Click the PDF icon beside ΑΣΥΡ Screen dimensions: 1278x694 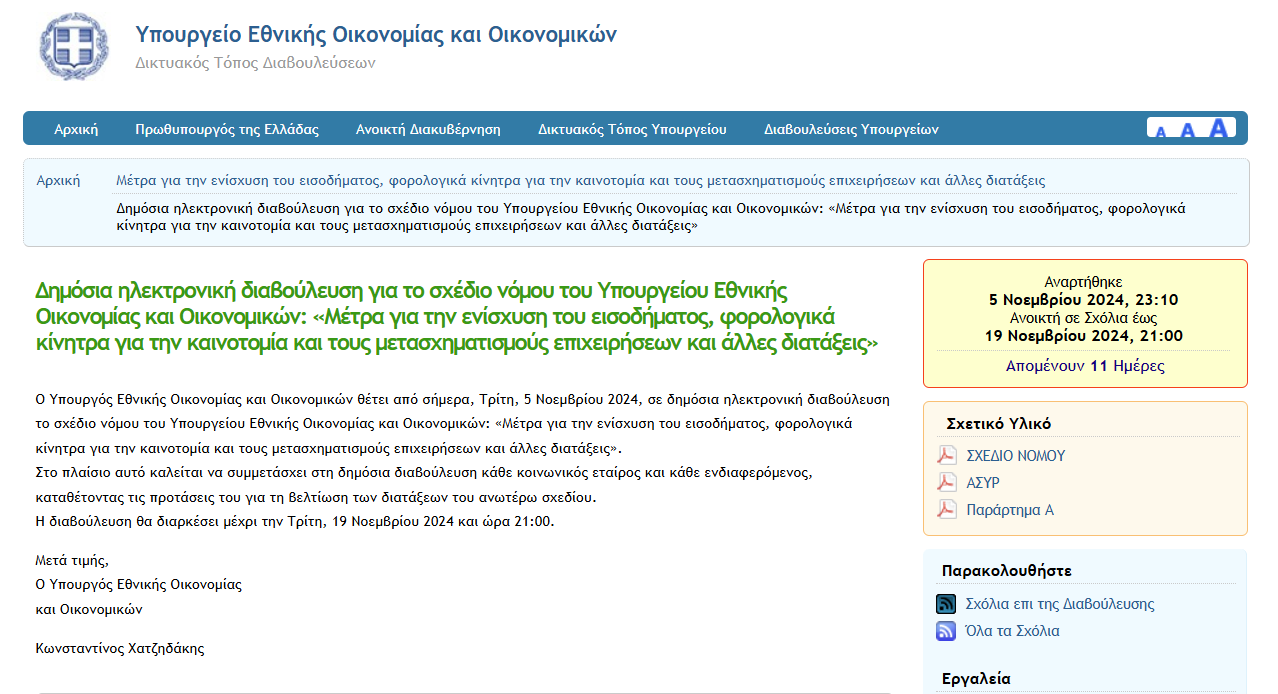946,483
